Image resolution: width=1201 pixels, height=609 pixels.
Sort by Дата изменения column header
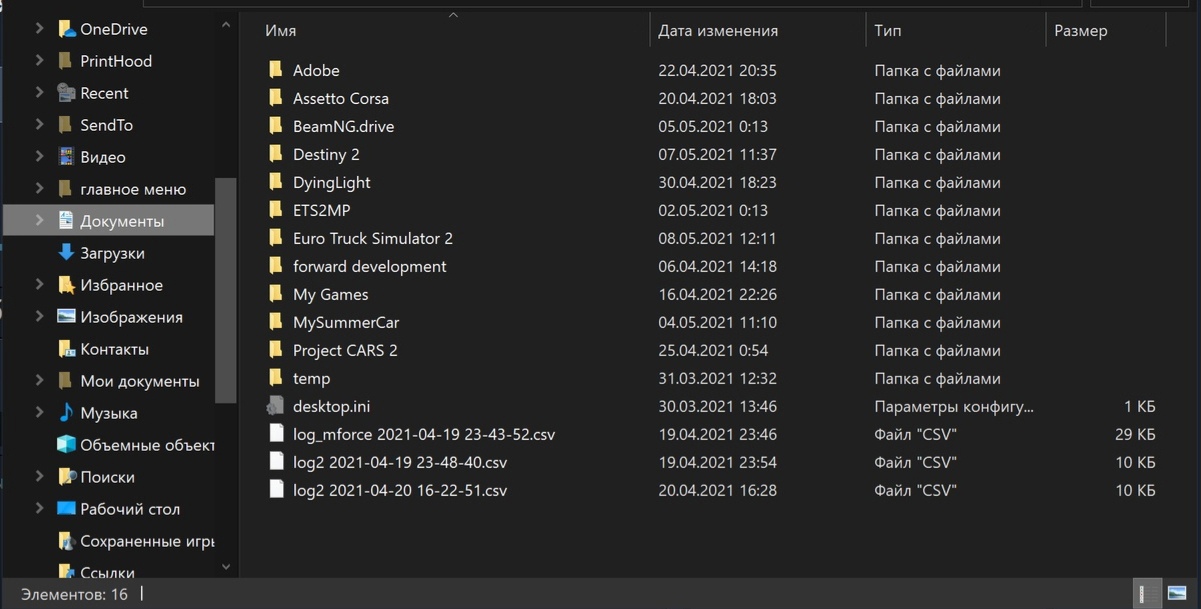718,31
